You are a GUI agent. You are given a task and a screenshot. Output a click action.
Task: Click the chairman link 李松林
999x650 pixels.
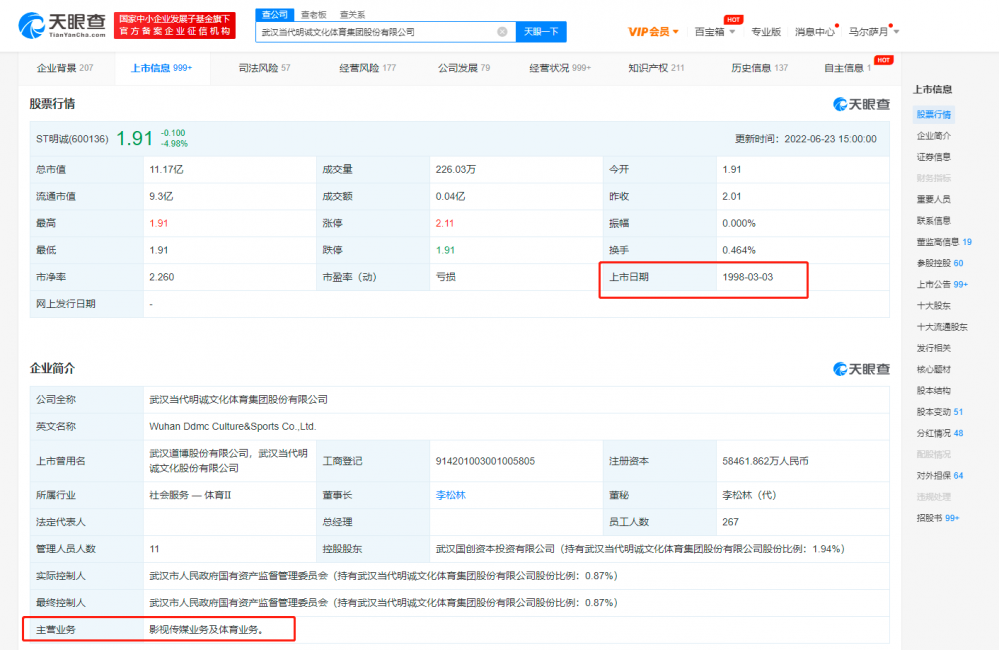[x=450, y=495]
